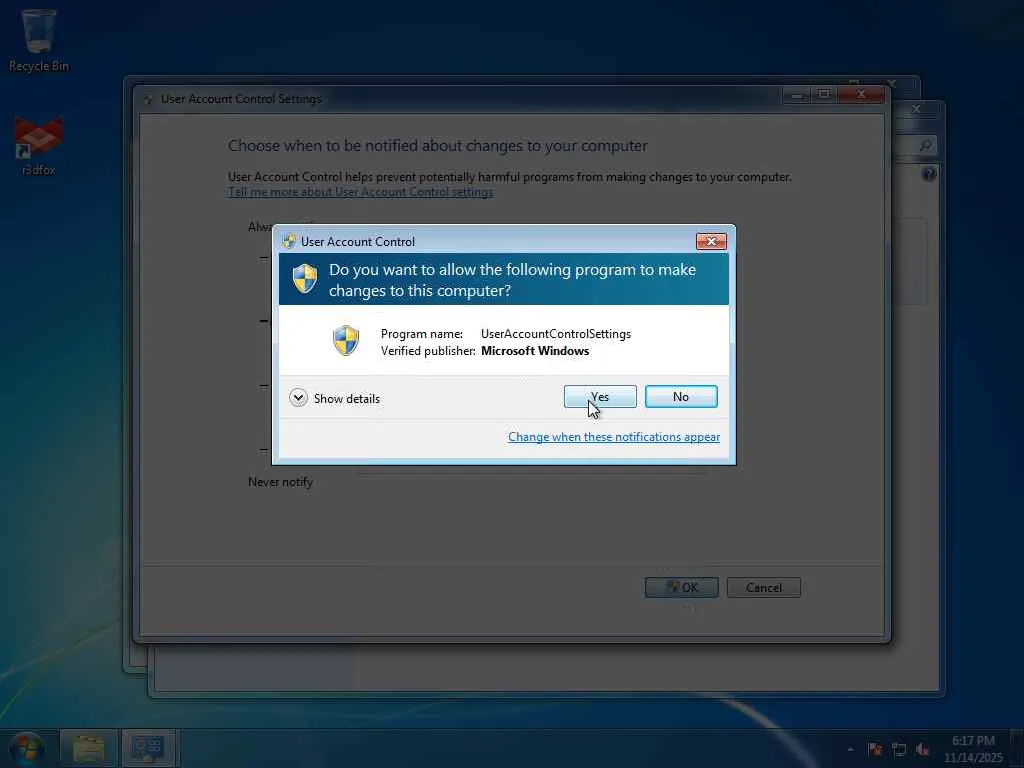
Task: Click Cancel in User Account Control Settings window
Action: (763, 587)
